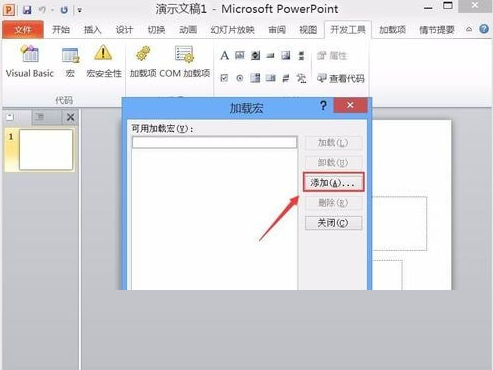
Task: Open the 宏 (Macros) dialog
Action: (70, 62)
